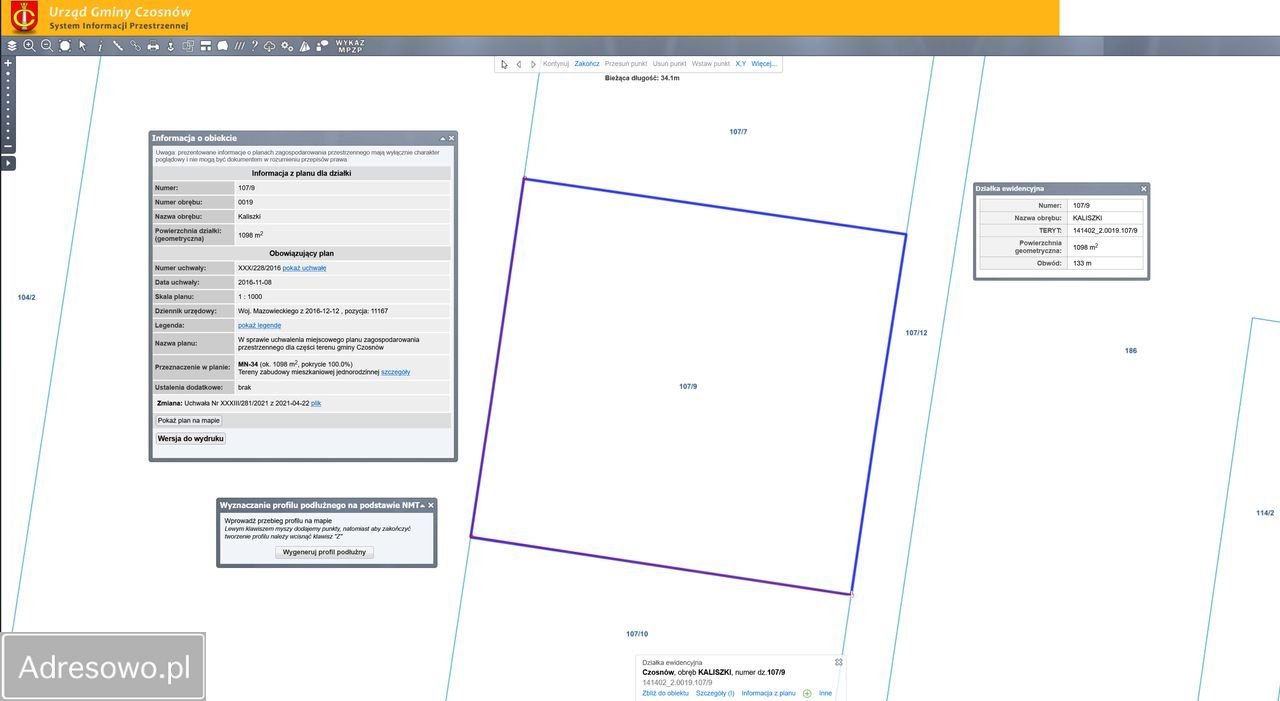Click the zoom slider plus button

8,63
